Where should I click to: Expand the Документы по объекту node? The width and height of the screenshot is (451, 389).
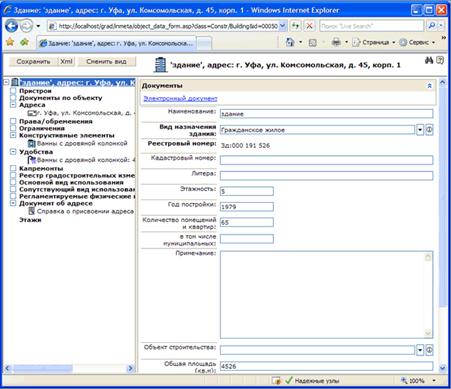[13, 98]
